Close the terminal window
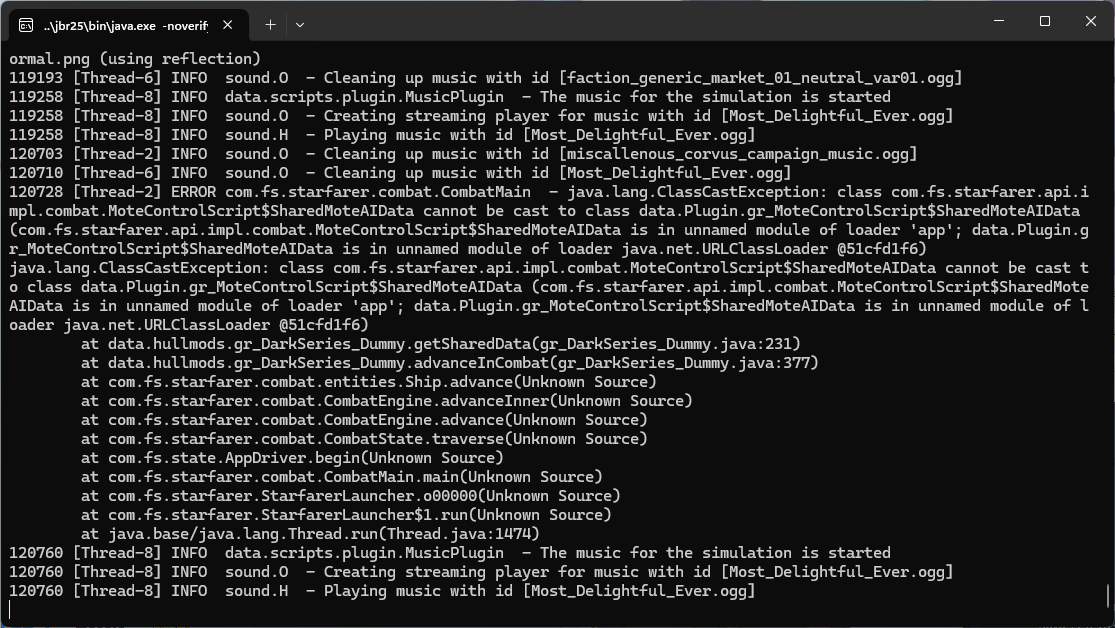This screenshot has width=1115, height=628. click(x=1090, y=22)
